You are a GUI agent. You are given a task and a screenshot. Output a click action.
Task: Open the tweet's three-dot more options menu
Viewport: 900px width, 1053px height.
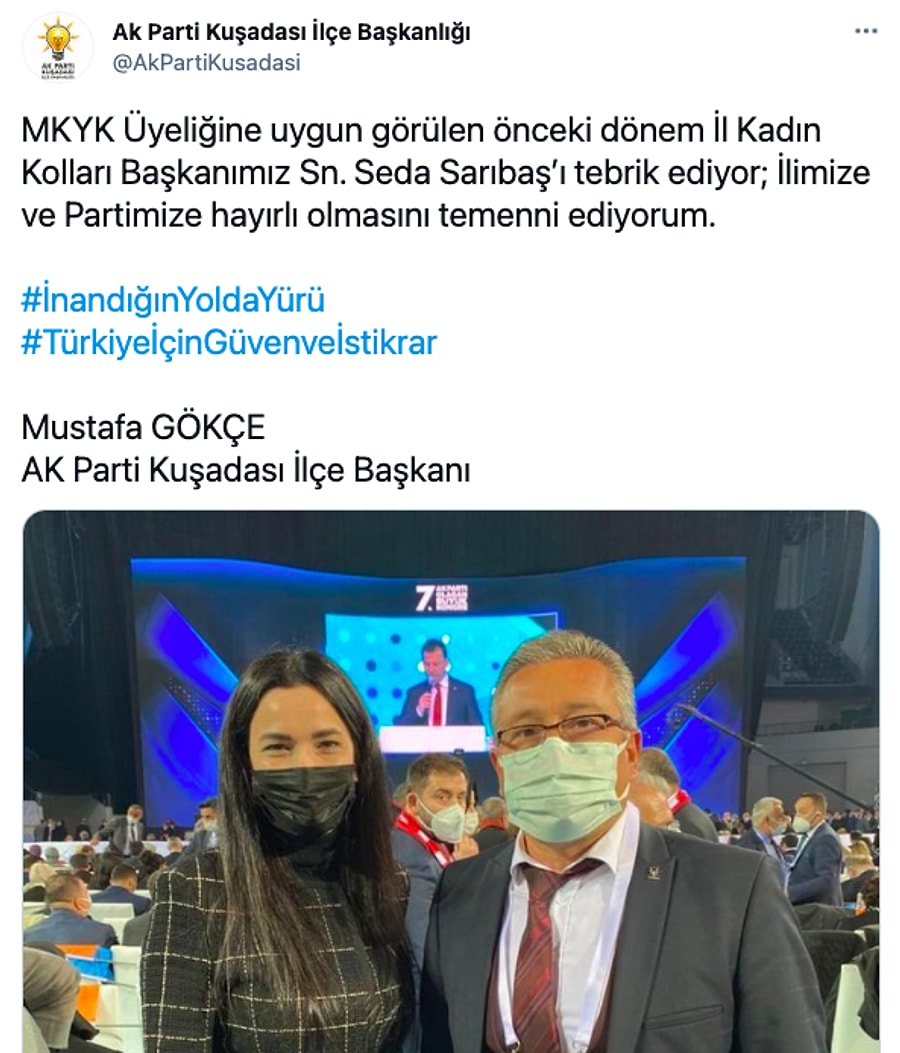[866, 31]
